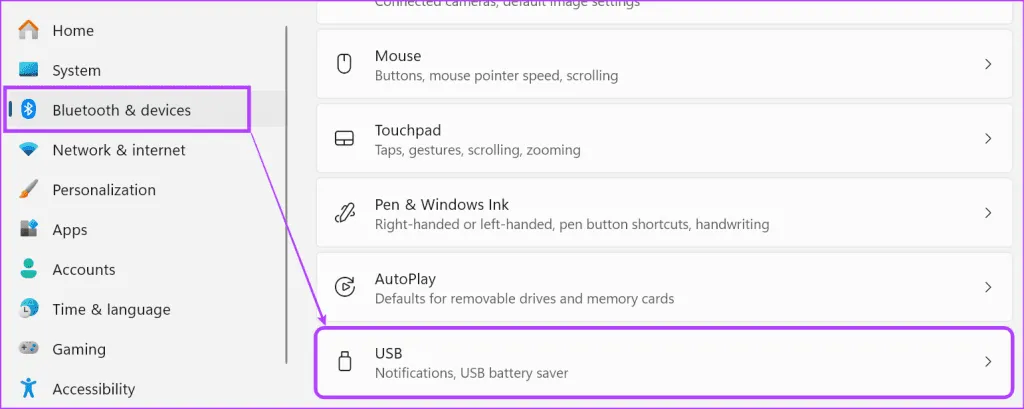Click the System monitor icon

pos(29,71)
